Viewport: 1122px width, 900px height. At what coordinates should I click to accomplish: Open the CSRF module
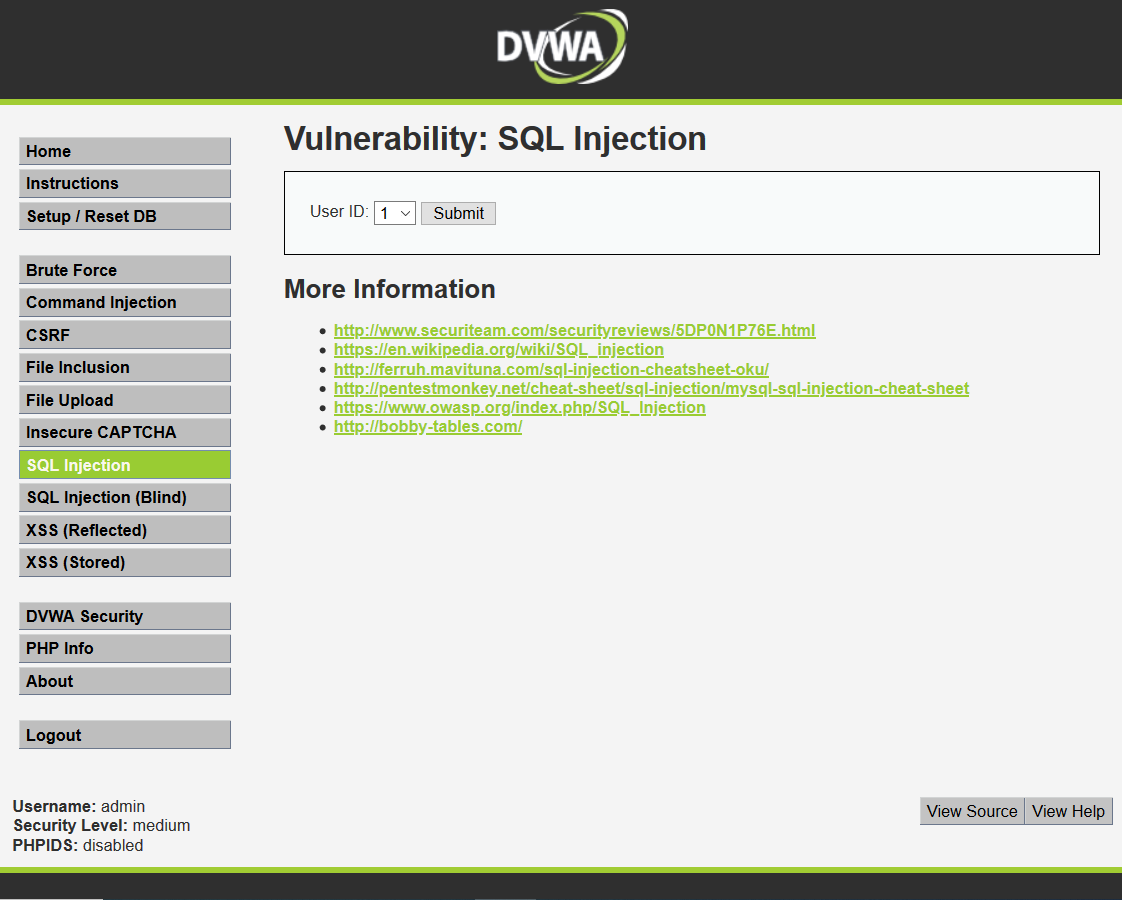coord(125,335)
